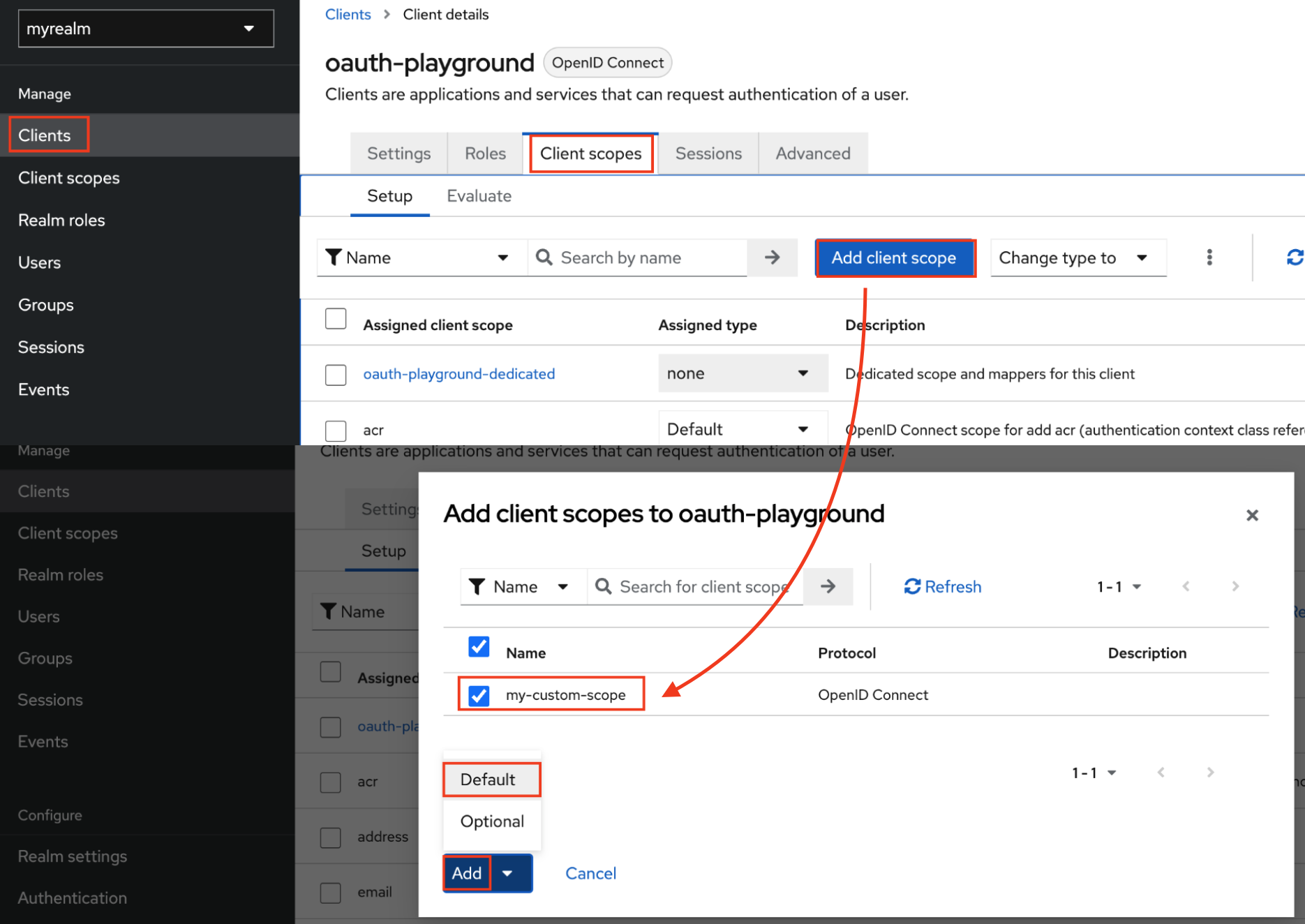This screenshot has height=924, width=1305.
Task: Toggle the select-all checkbox in the dialog
Action: pyautogui.click(x=479, y=646)
